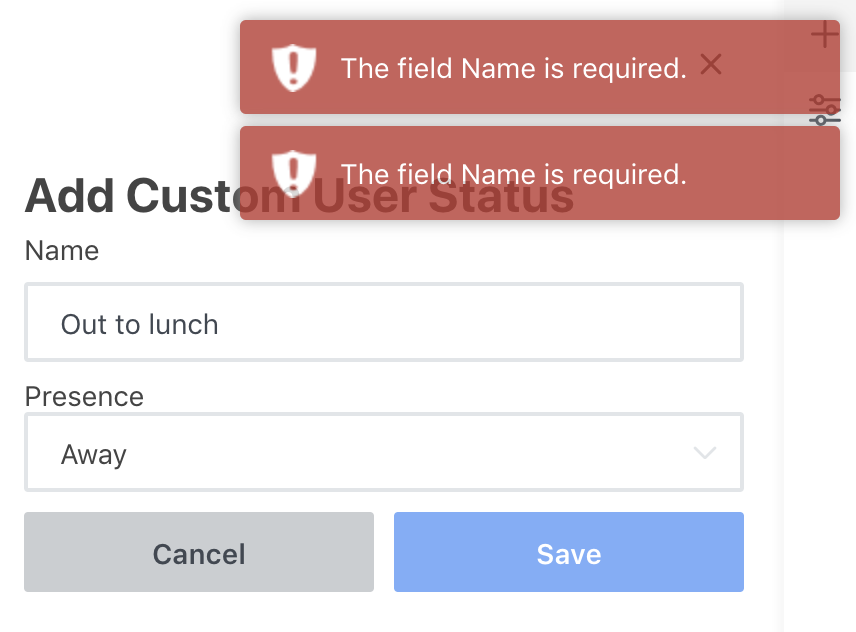
Task: Click empty area right of 'Out to lunch'
Action: [x=500, y=322]
